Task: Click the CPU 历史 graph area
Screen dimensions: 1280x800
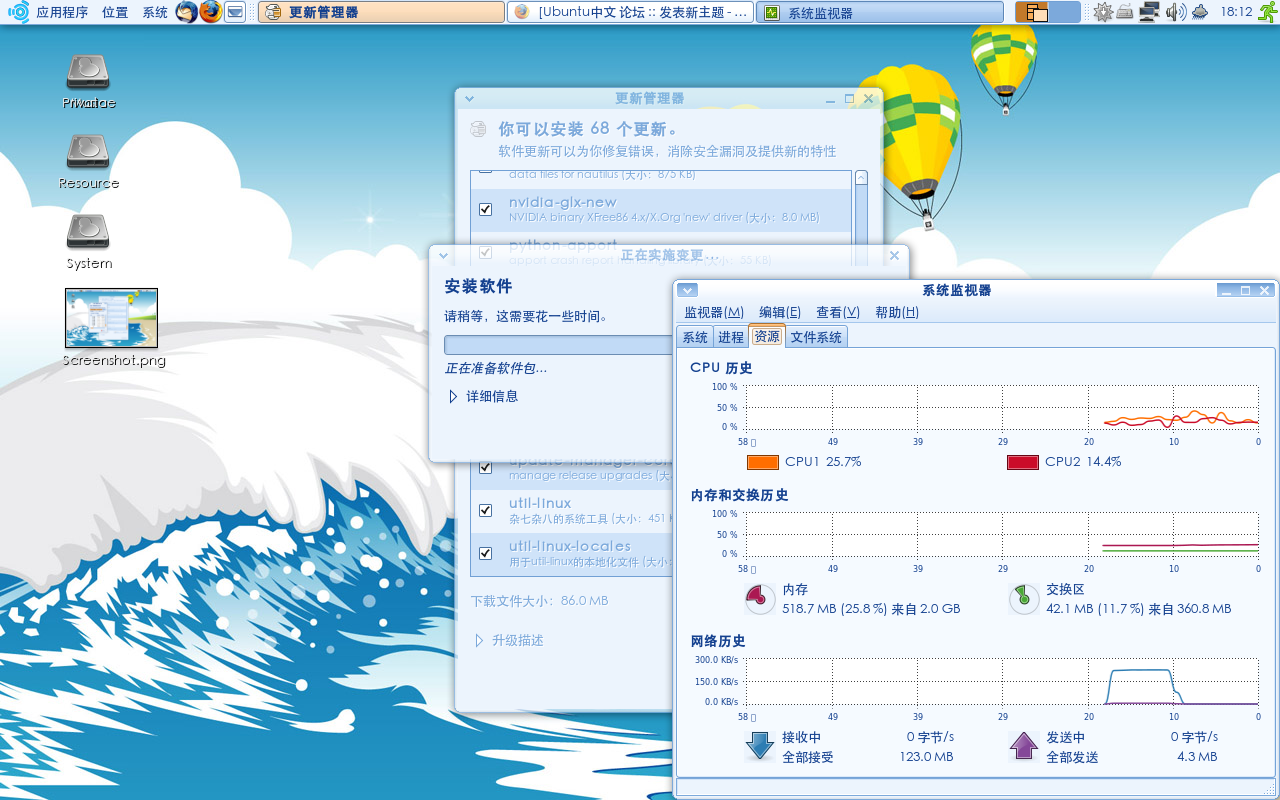Action: click(x=1002, y=407)
